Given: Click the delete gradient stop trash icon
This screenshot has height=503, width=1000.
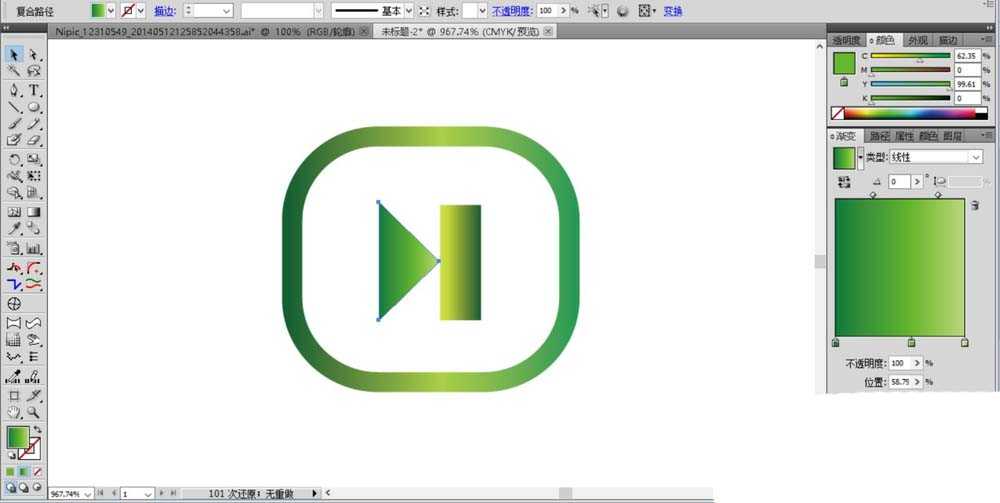Looking at the screenshot, I should [974, 204].
